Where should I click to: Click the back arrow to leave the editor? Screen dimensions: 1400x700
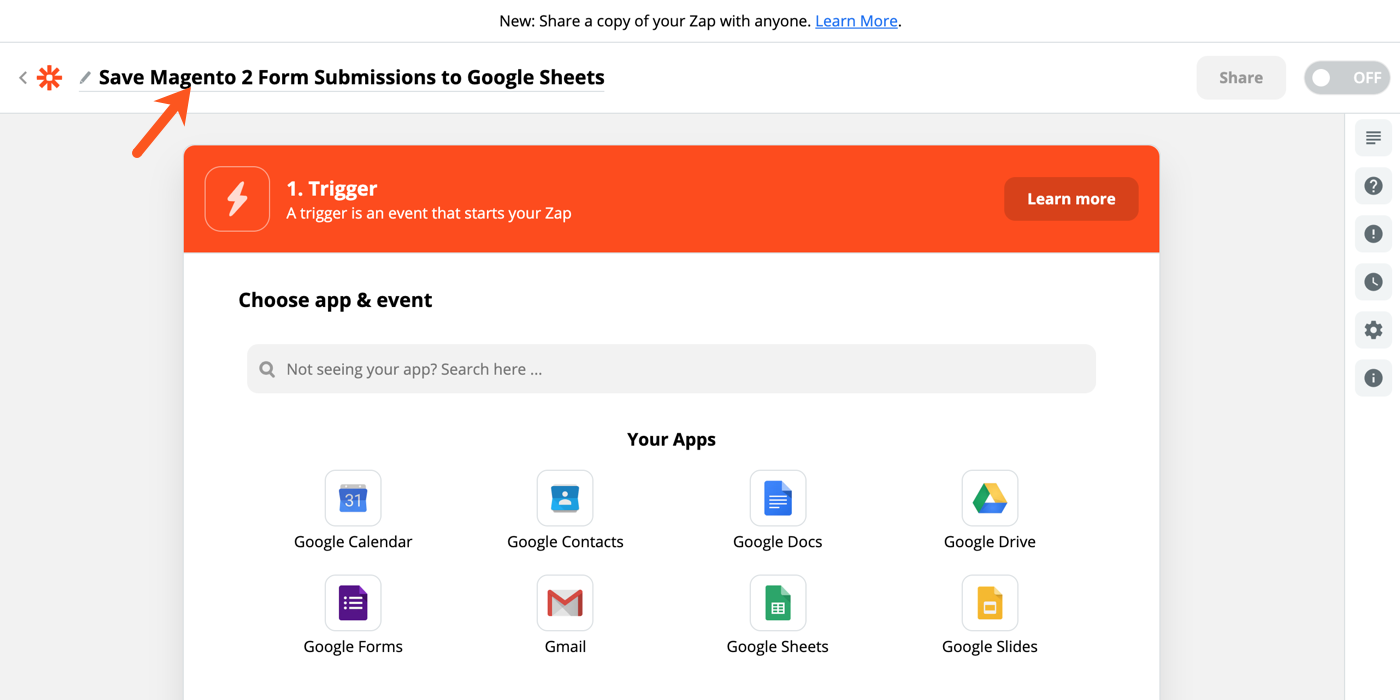click(x=22, y=77)
